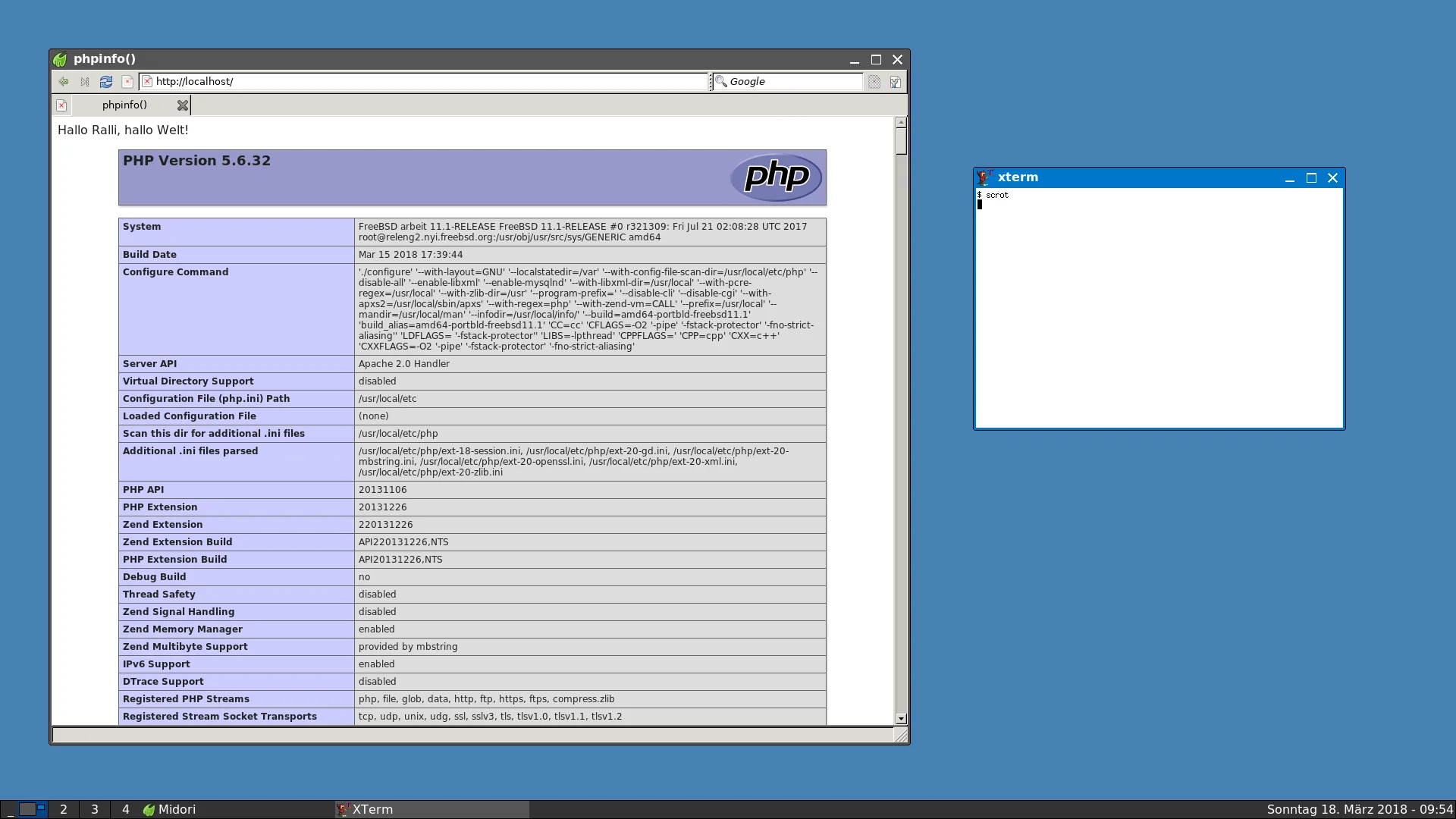Click the "$ scrot" command text in xterm

(x=993, y=196)
